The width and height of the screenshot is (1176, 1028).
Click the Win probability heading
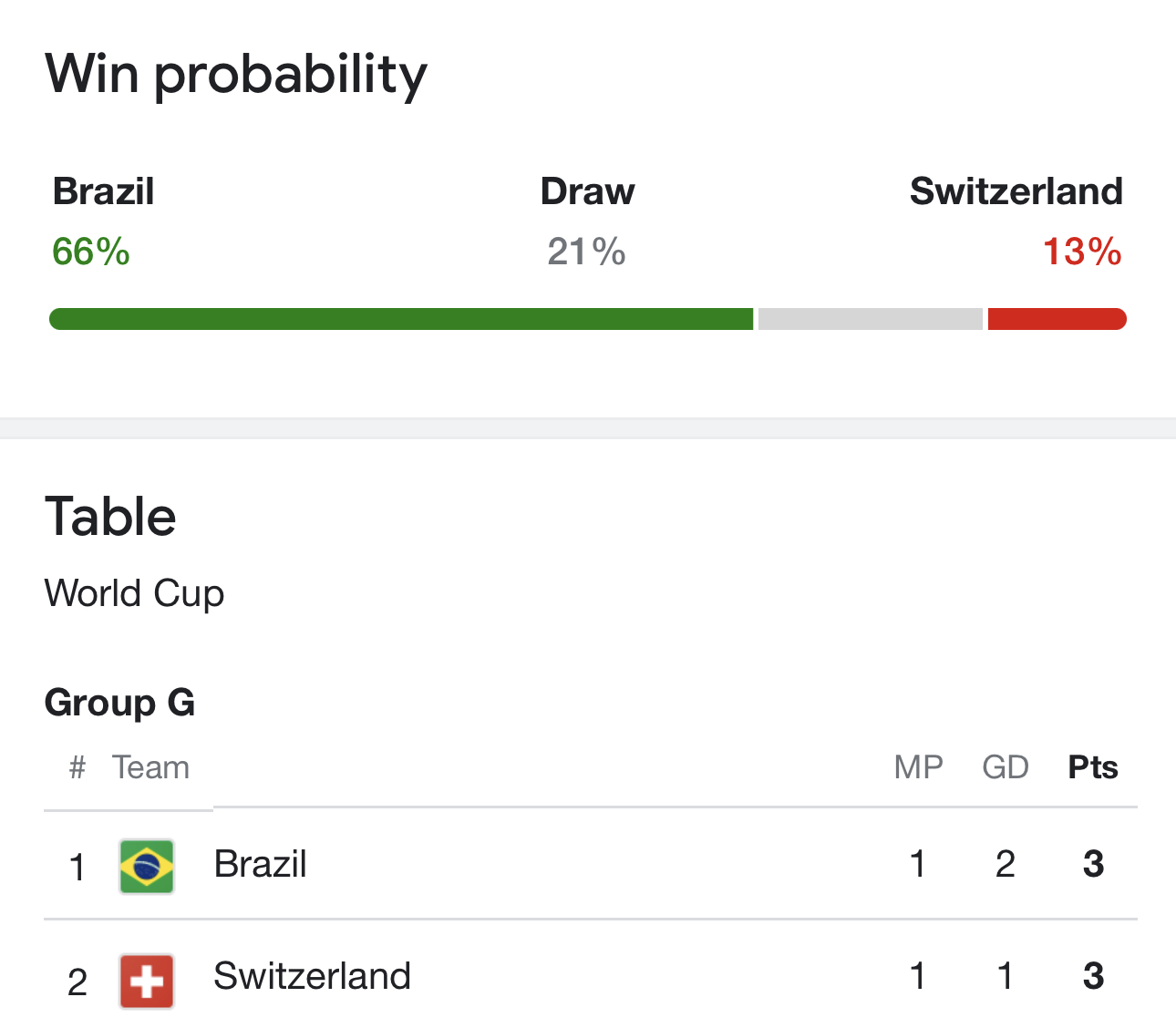[x=236, y=75]
